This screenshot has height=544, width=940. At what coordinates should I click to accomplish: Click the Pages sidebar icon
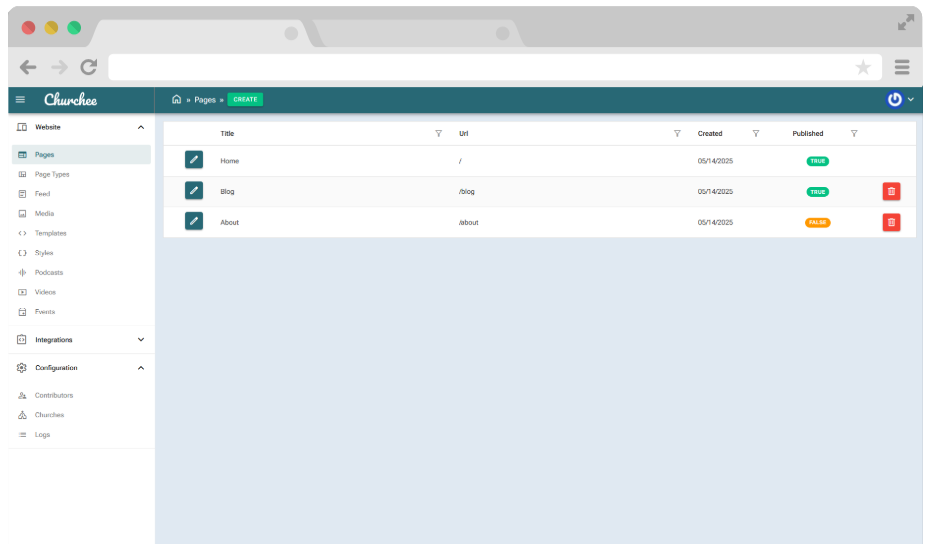coord(22,155)
